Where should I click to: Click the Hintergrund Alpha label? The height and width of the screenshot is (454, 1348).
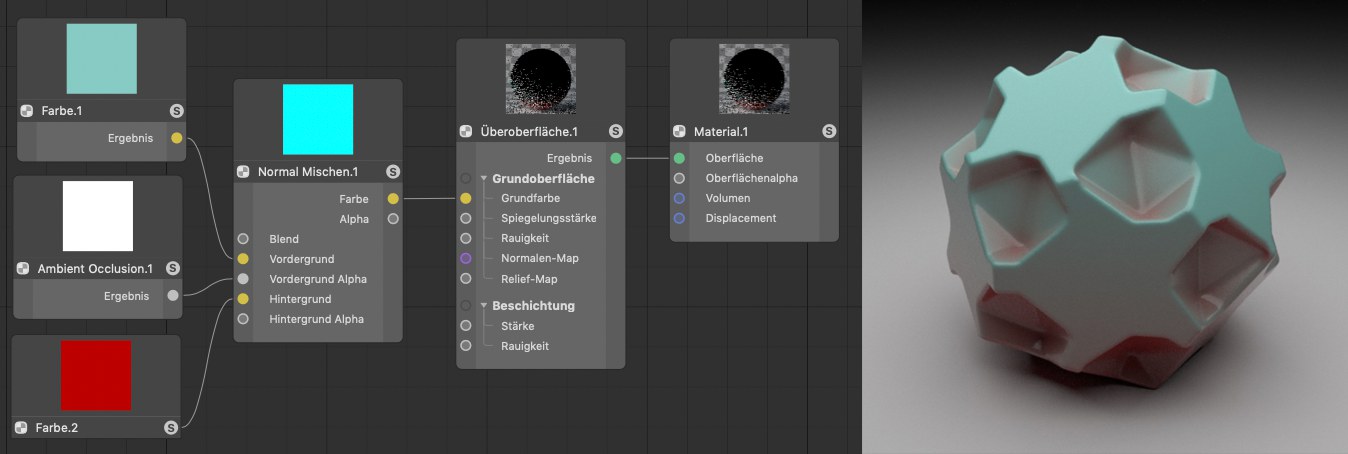tap(316, 319)
